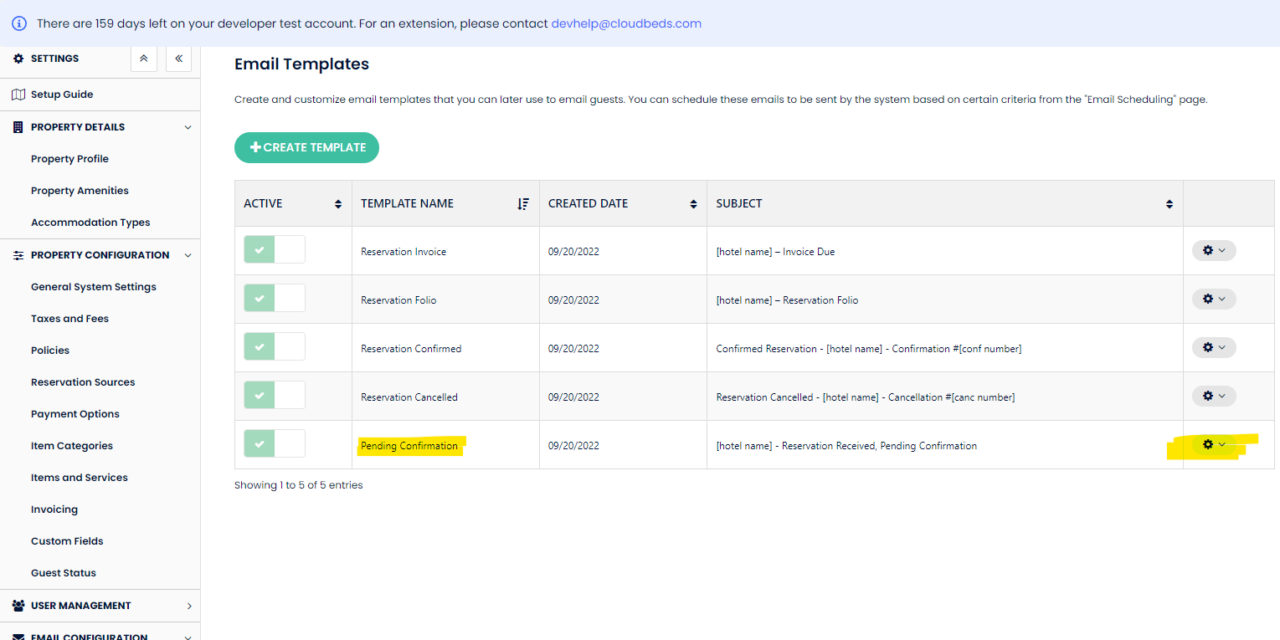Image resolution: width=1280 pixels, height=640 pixels.
Task: Click the Property Details book icon
Action: [16, 126]
